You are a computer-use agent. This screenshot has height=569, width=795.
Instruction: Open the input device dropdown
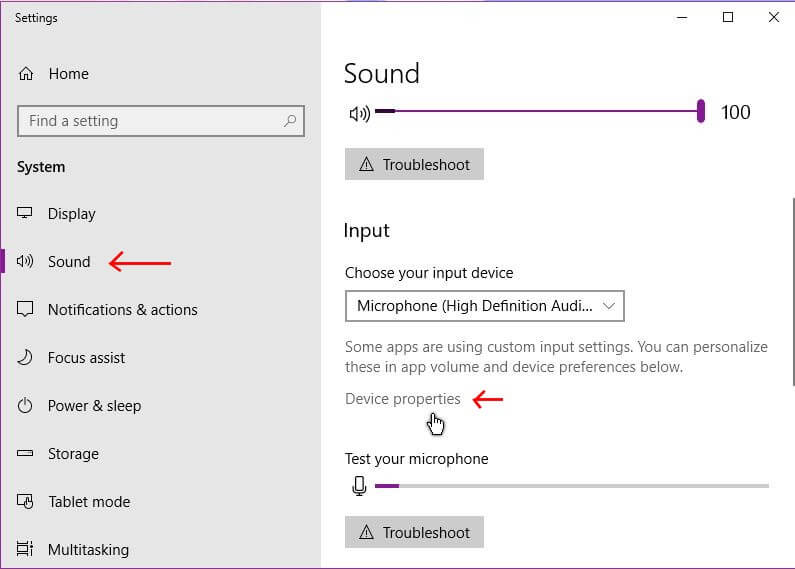click(x=485, y=306)
